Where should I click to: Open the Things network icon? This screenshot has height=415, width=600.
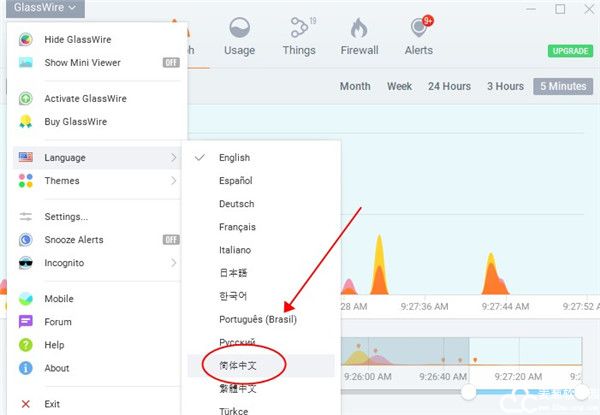point(299,28)
